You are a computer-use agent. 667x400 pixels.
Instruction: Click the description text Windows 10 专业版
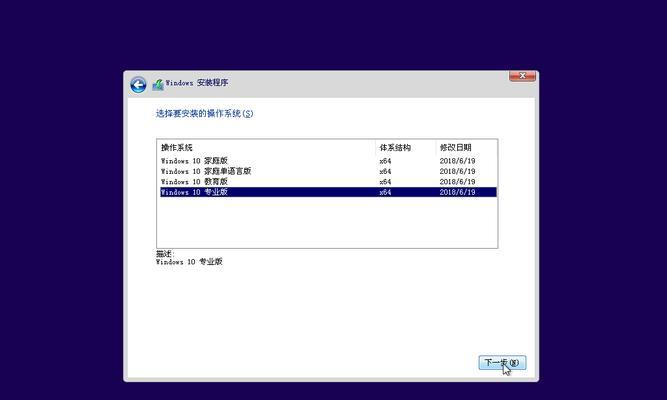(189, 262)
